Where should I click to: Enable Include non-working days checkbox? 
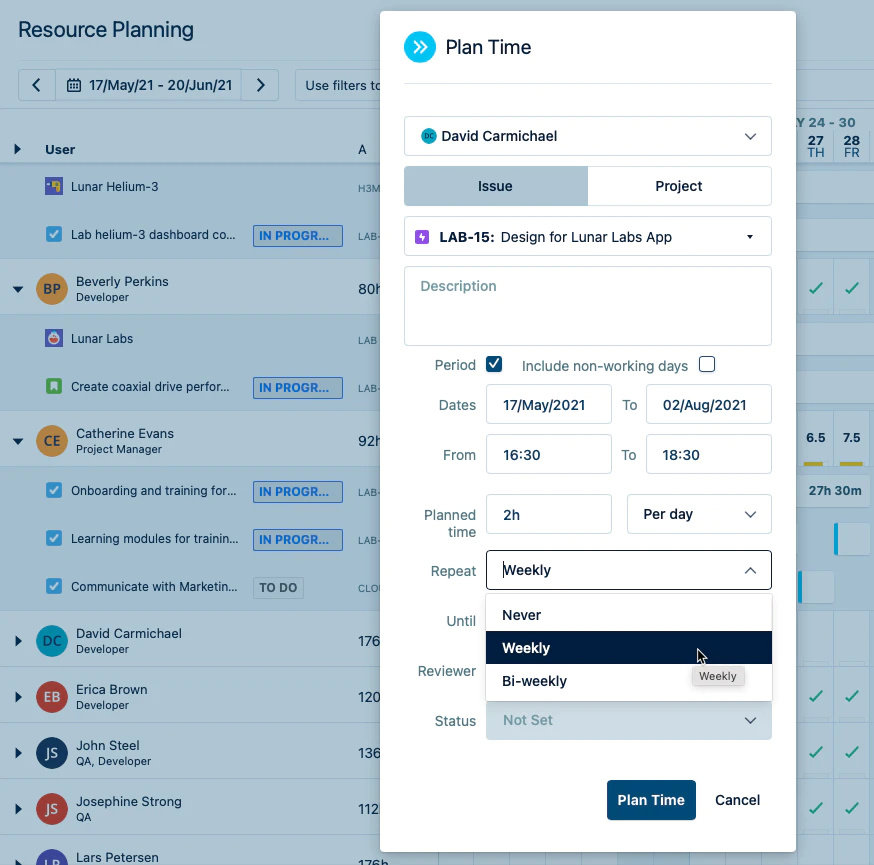[x=707, y=365]
